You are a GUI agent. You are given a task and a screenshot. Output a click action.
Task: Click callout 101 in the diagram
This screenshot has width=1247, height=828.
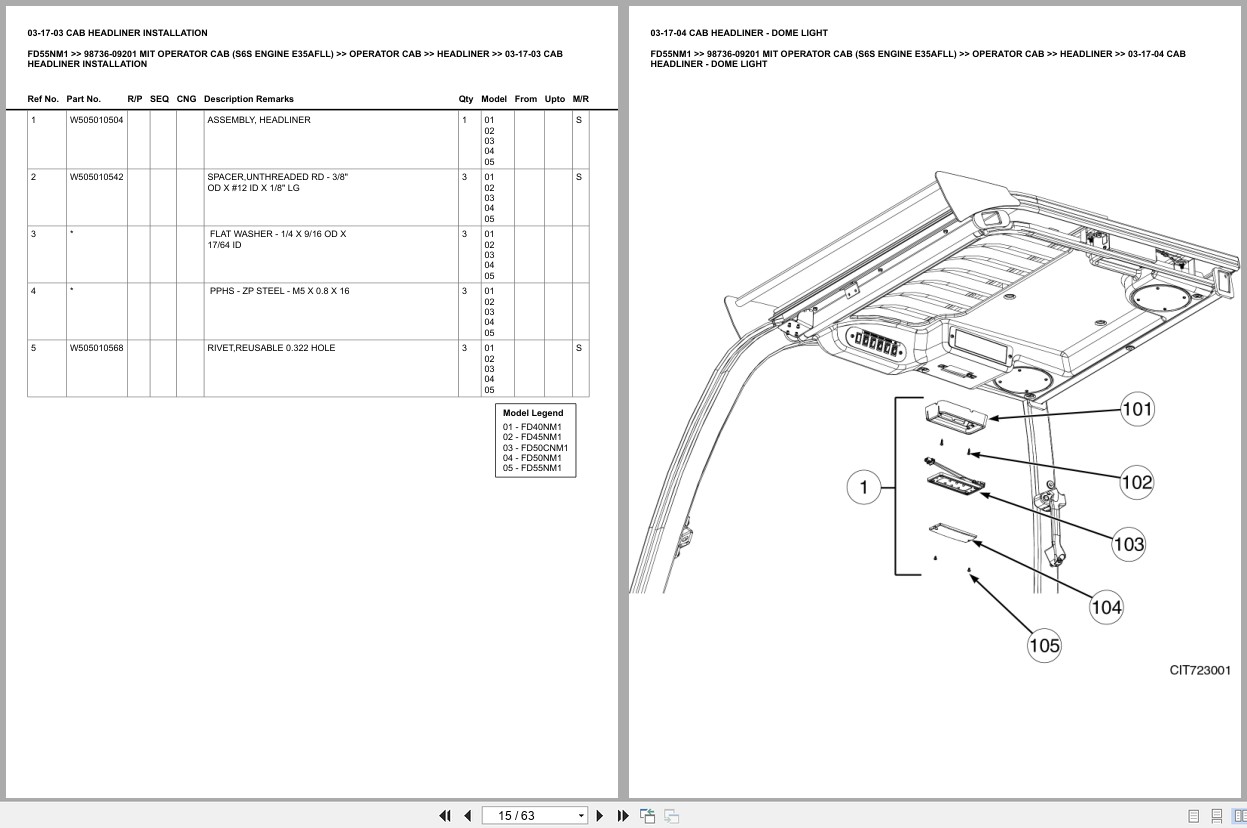click(1137, 409)
